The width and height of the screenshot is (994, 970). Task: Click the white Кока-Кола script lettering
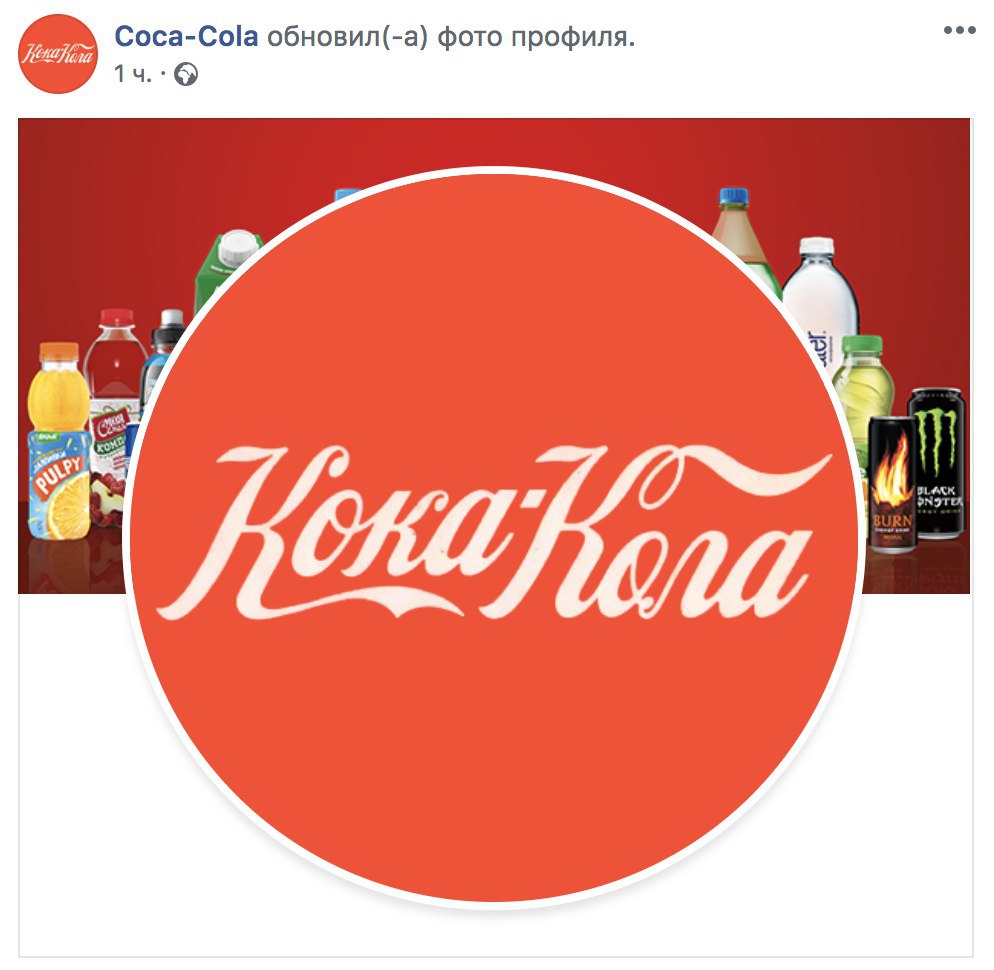[x=494, y=531]
